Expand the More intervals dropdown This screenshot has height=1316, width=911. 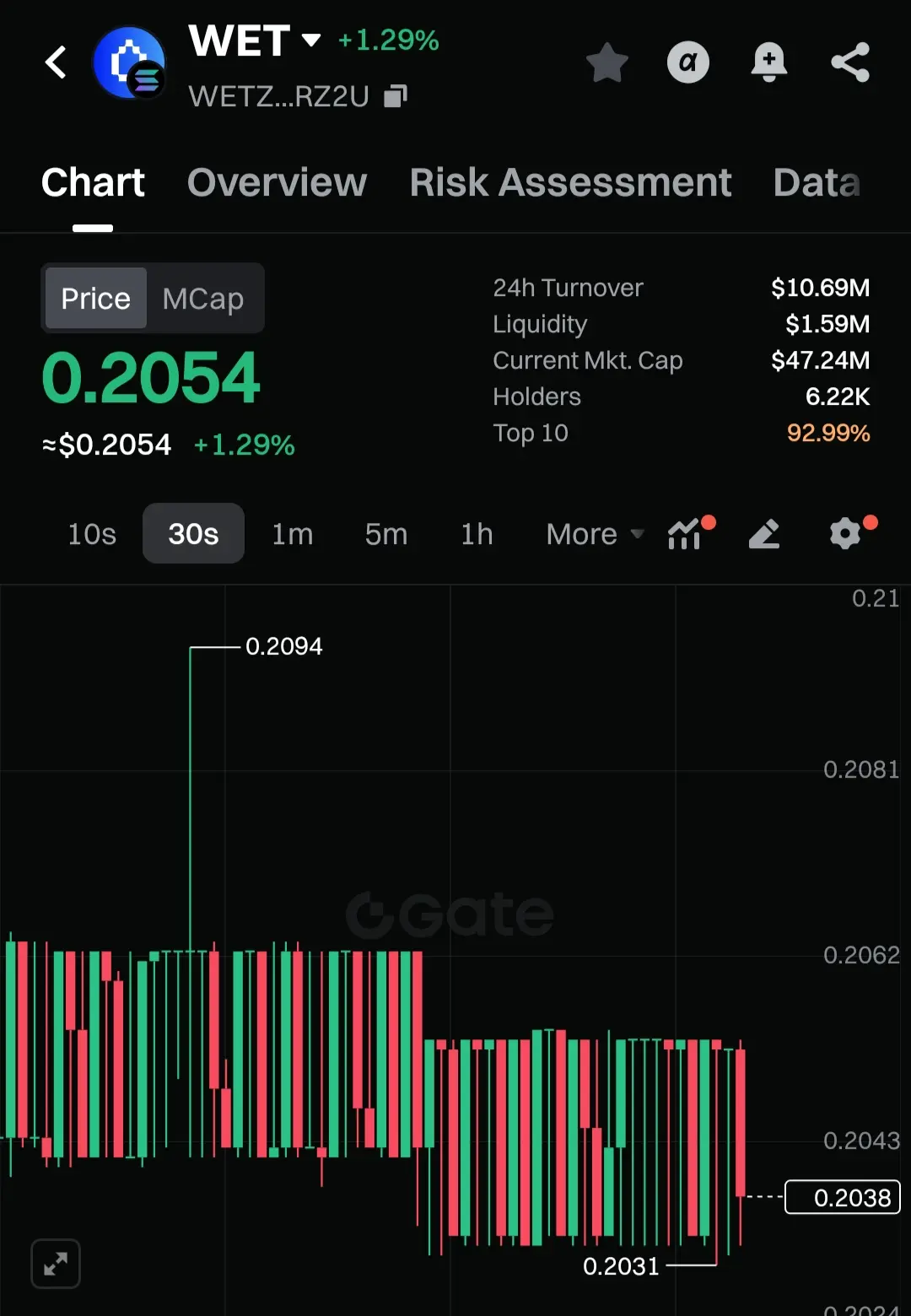point(595,534)
